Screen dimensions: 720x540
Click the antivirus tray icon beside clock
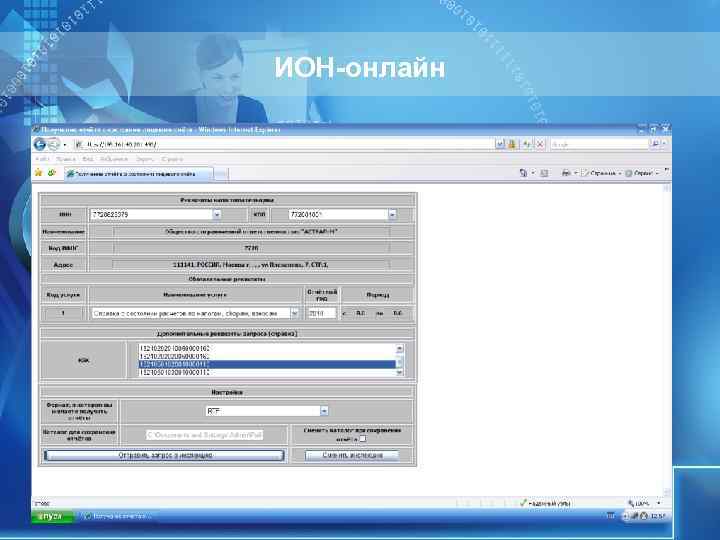point(644,516)
